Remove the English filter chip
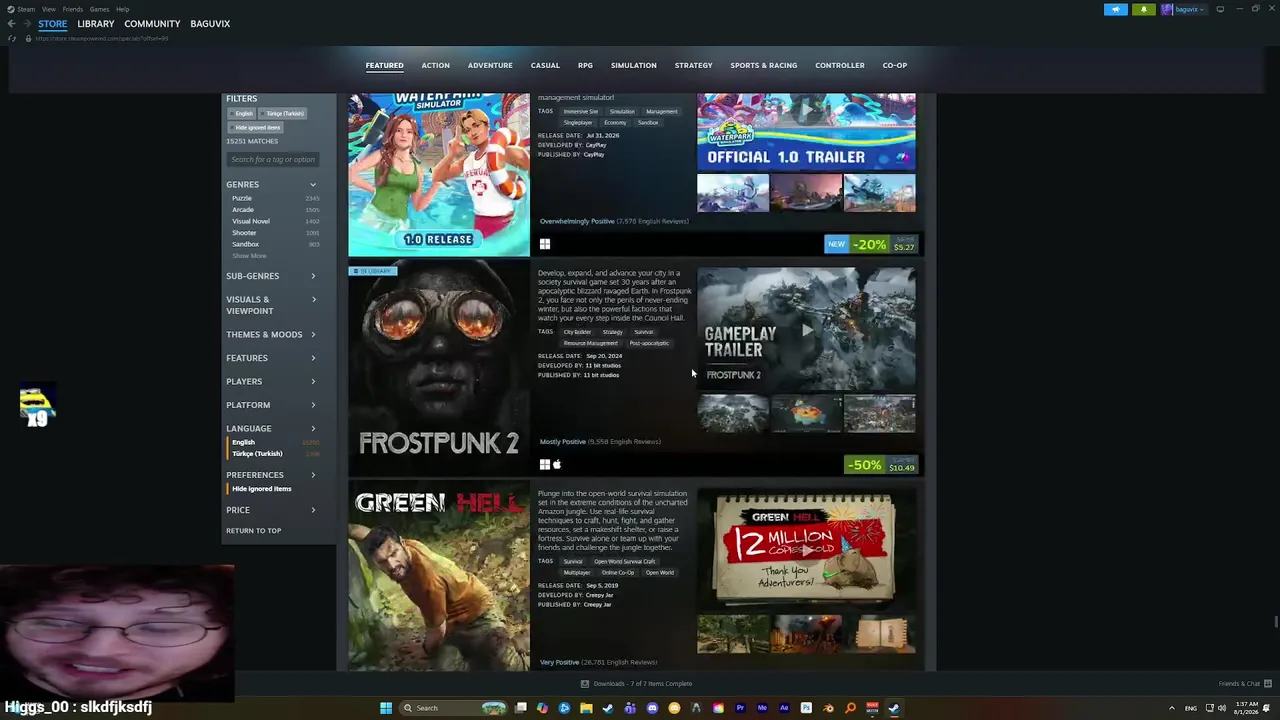This screenshot has width=1280, height=720. [x=243, y=113]
